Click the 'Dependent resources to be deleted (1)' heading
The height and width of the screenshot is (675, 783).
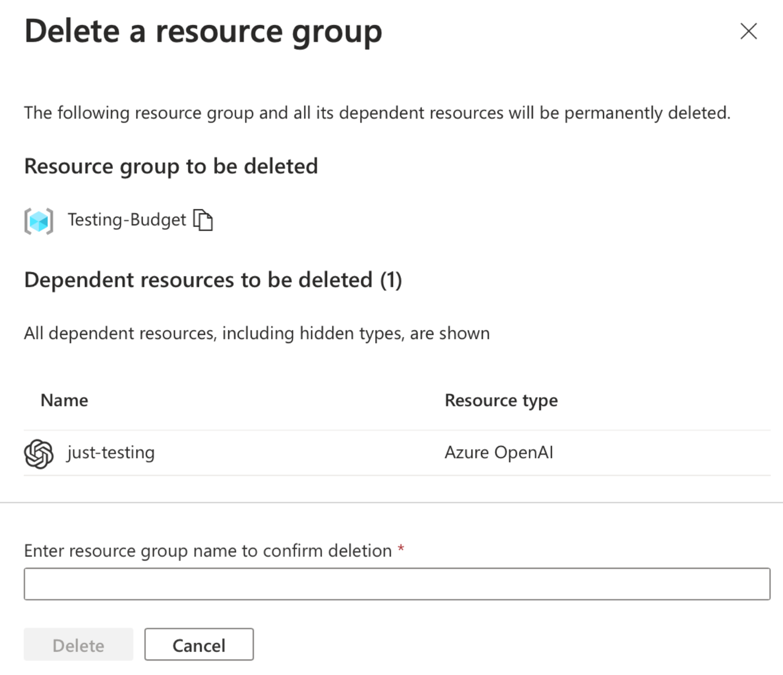click(213, 280)
